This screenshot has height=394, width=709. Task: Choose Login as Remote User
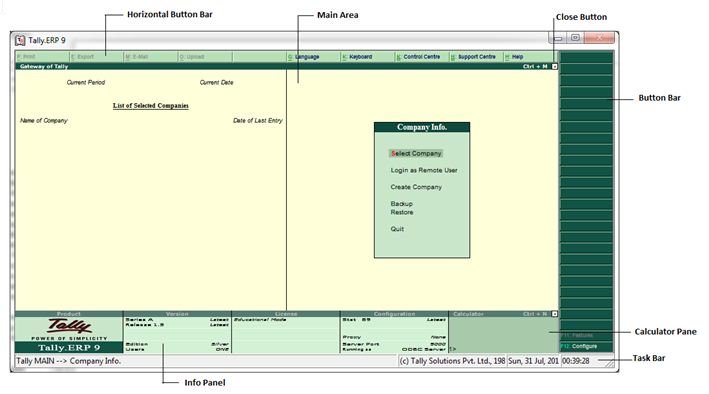click(424, 170)
